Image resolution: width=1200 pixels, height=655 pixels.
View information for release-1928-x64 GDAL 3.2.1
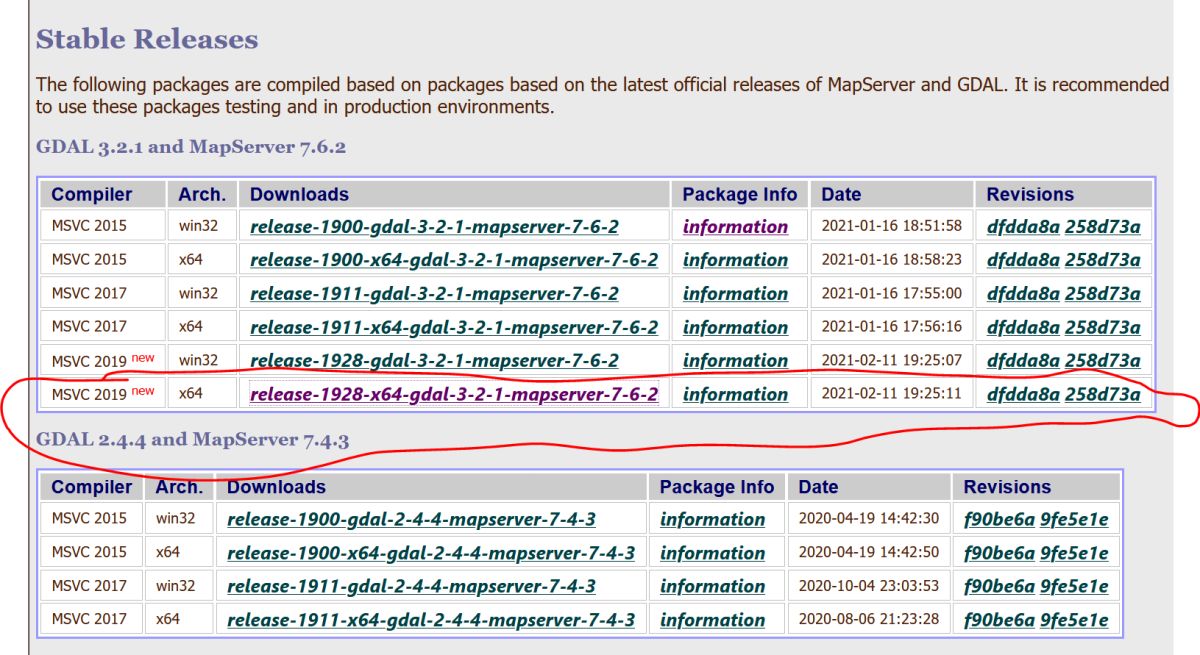click(x=735, y=394)
